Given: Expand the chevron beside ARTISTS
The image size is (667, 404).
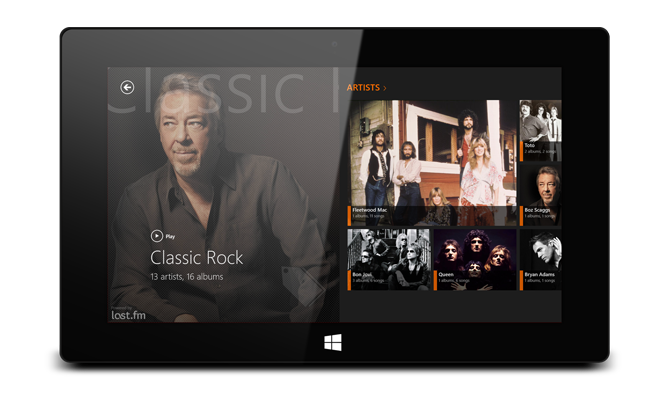Looking at the screenshot, I should click(385, 88).
